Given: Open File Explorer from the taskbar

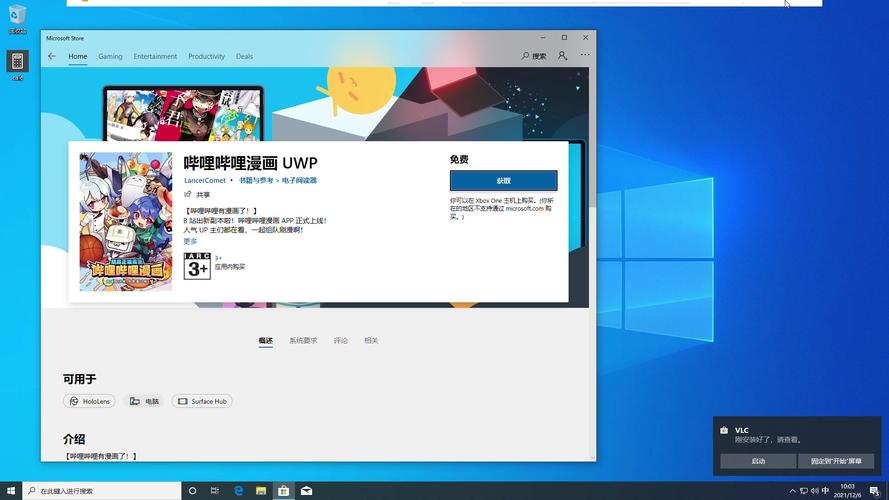Looking at the screenshot, I should (x=261, y=491).
